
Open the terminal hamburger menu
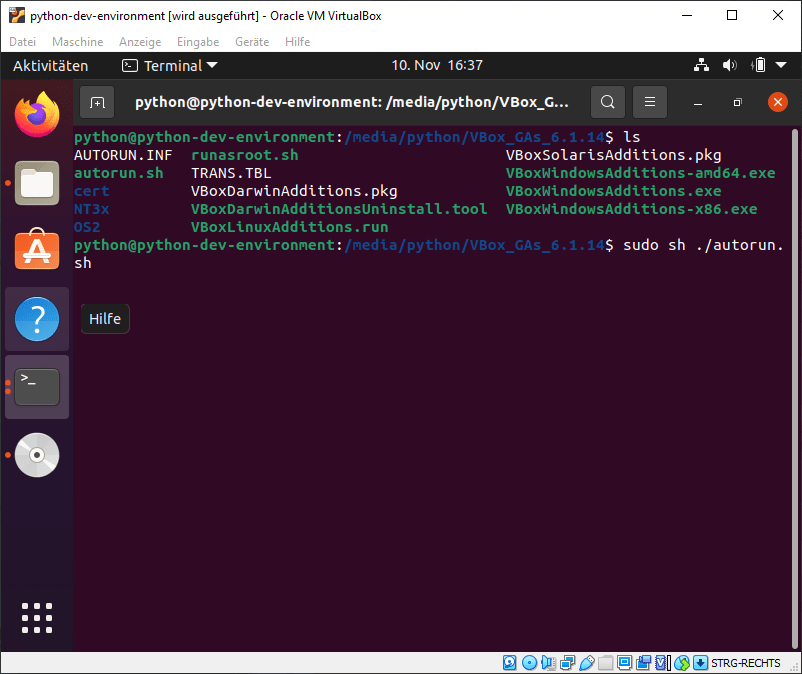click(649, 102)
